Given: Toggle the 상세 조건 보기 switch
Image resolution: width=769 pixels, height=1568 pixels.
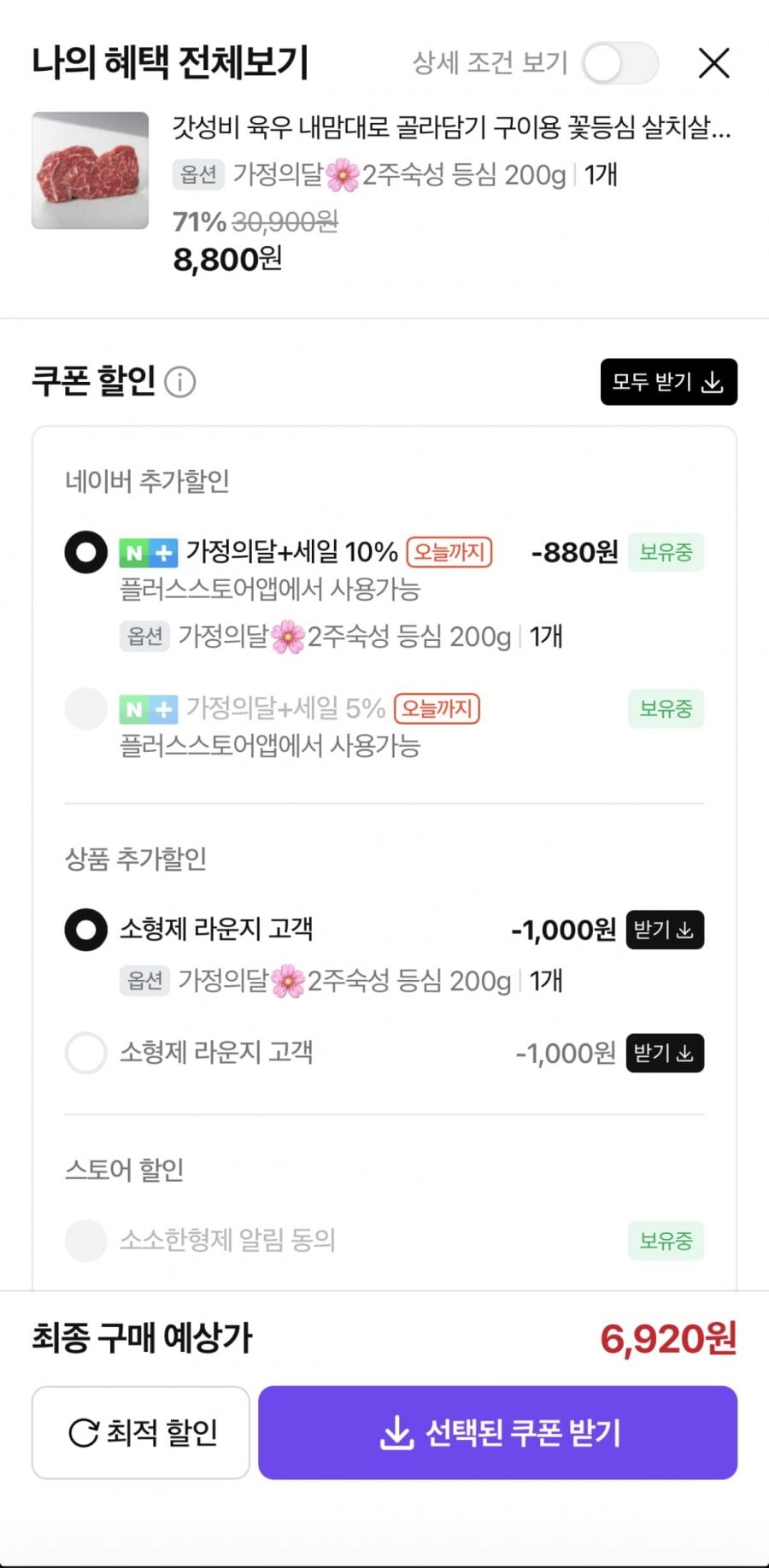Looking at the screenshot, I should (620, 63).
